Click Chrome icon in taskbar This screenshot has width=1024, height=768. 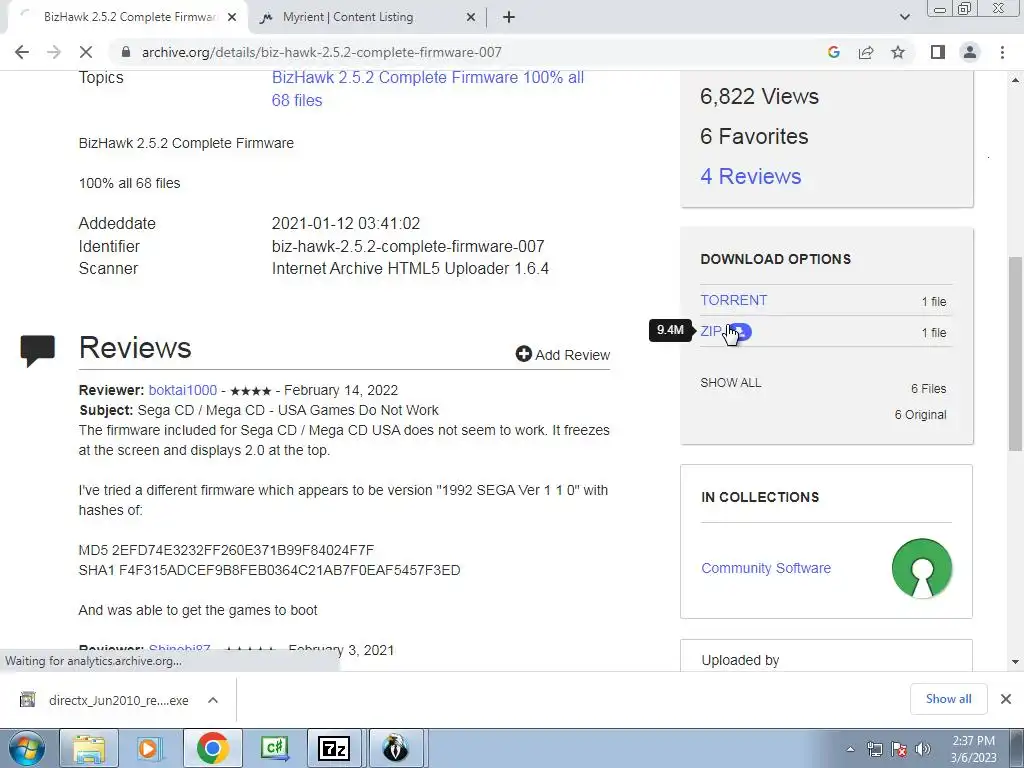(212, 748)
